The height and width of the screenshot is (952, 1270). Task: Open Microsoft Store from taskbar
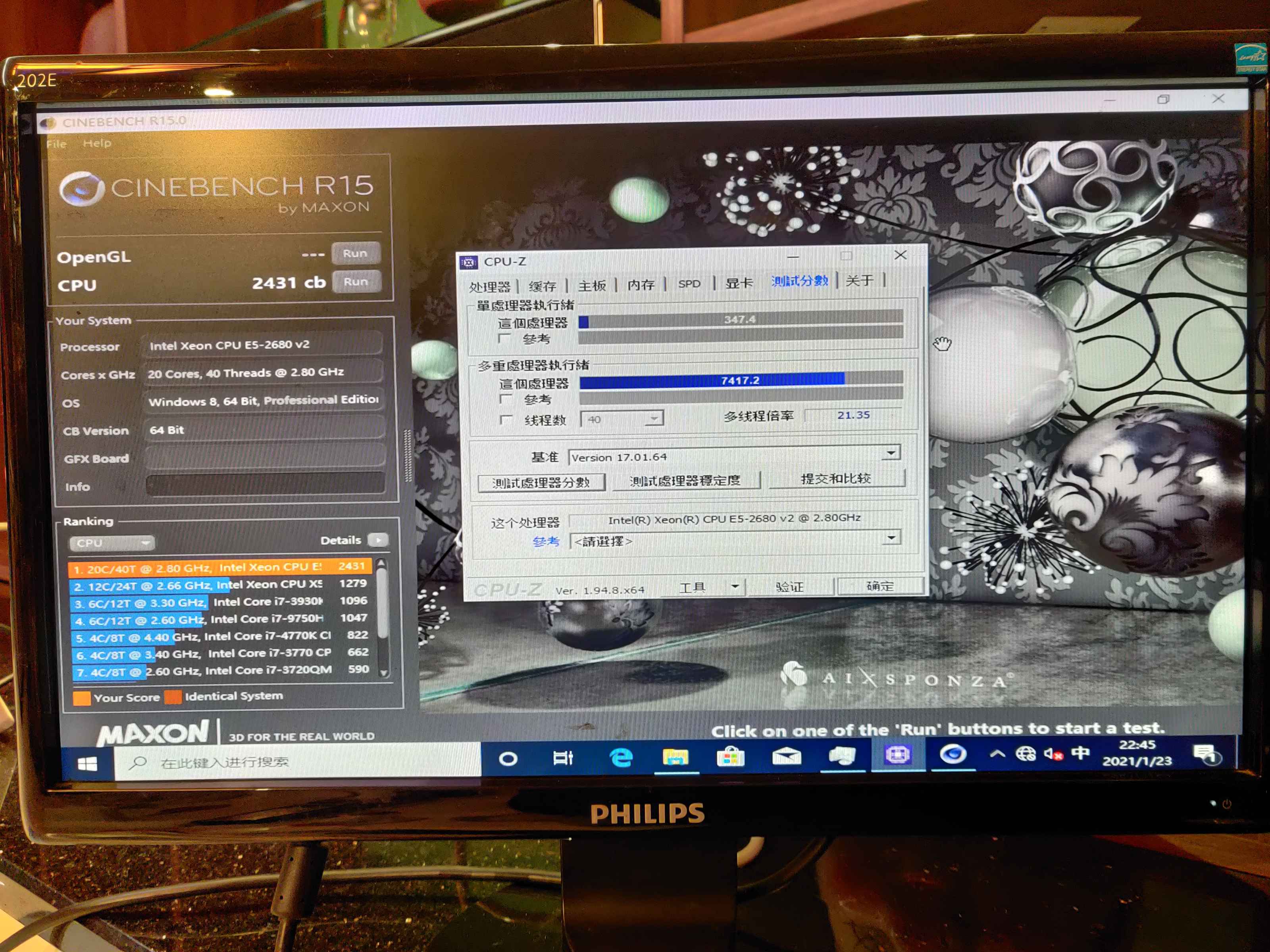point(730,756)
